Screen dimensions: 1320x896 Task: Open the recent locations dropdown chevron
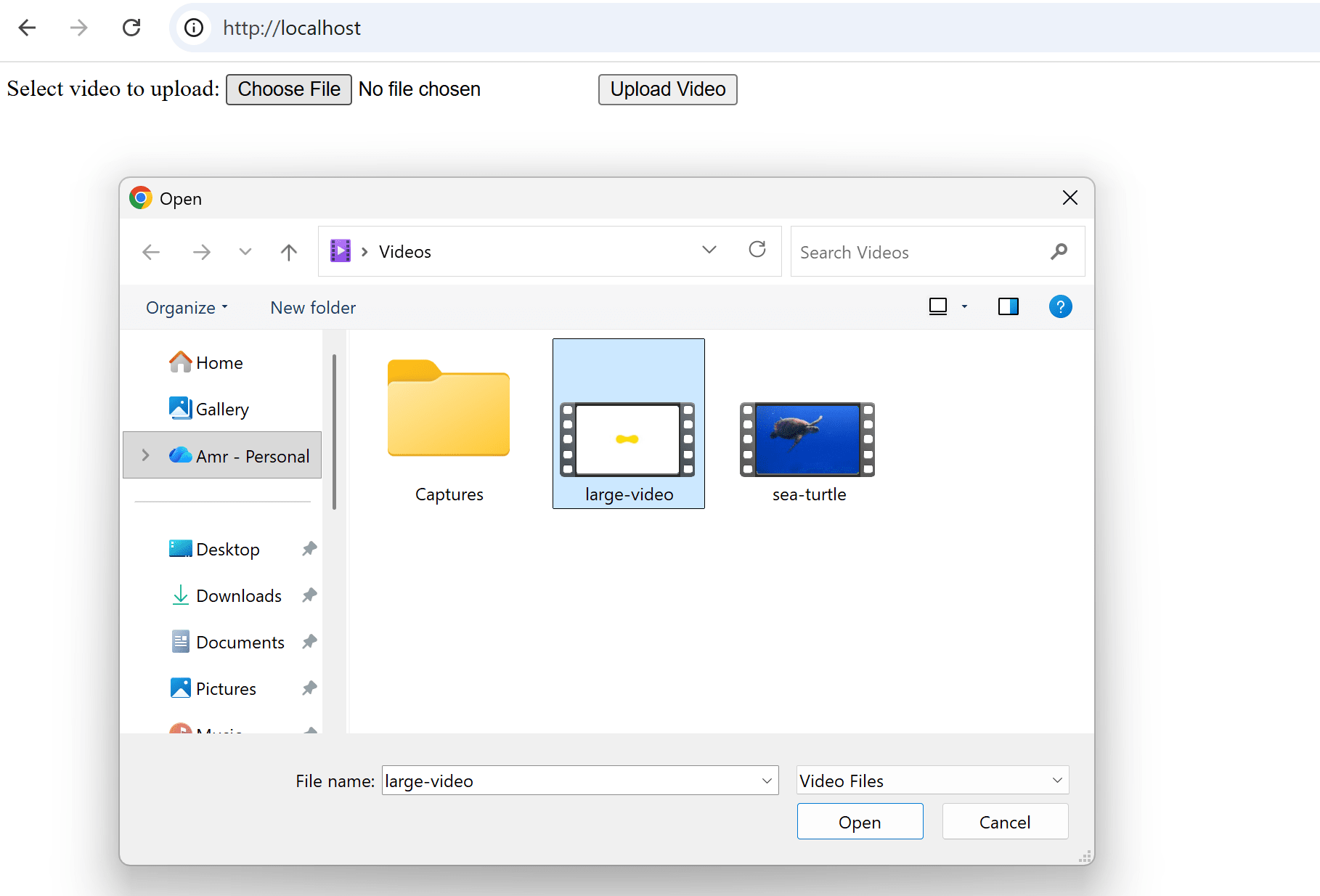[x=245, y=252]
